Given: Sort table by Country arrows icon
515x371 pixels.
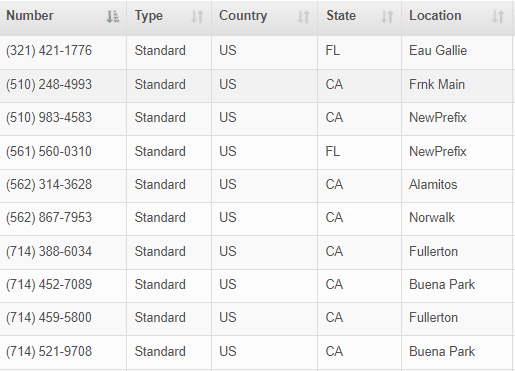Looking at the screenshot, I should pos(303,16).
